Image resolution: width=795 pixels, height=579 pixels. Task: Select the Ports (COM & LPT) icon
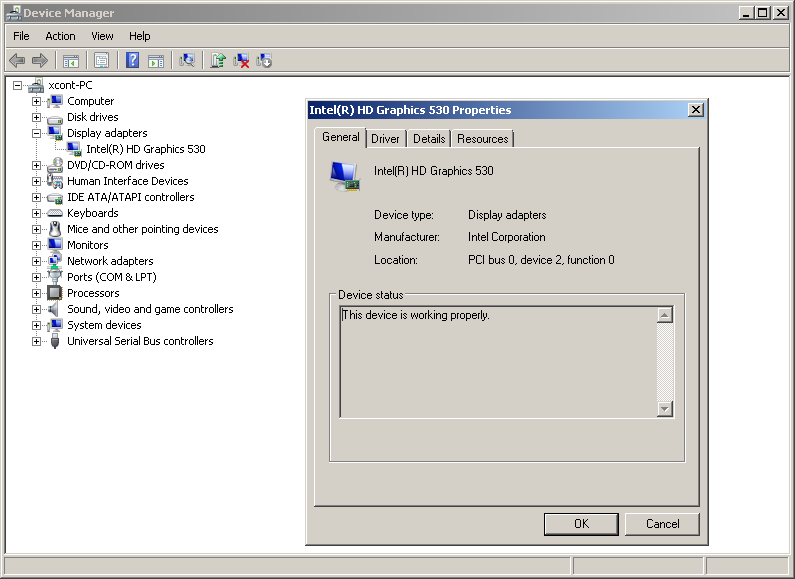(x=55, y=277)
